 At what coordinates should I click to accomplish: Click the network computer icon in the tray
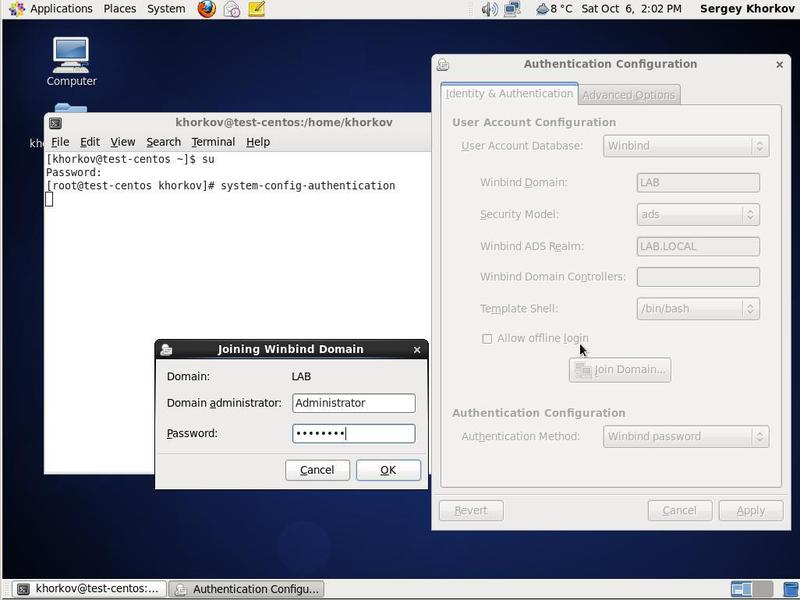pos(512,8)
